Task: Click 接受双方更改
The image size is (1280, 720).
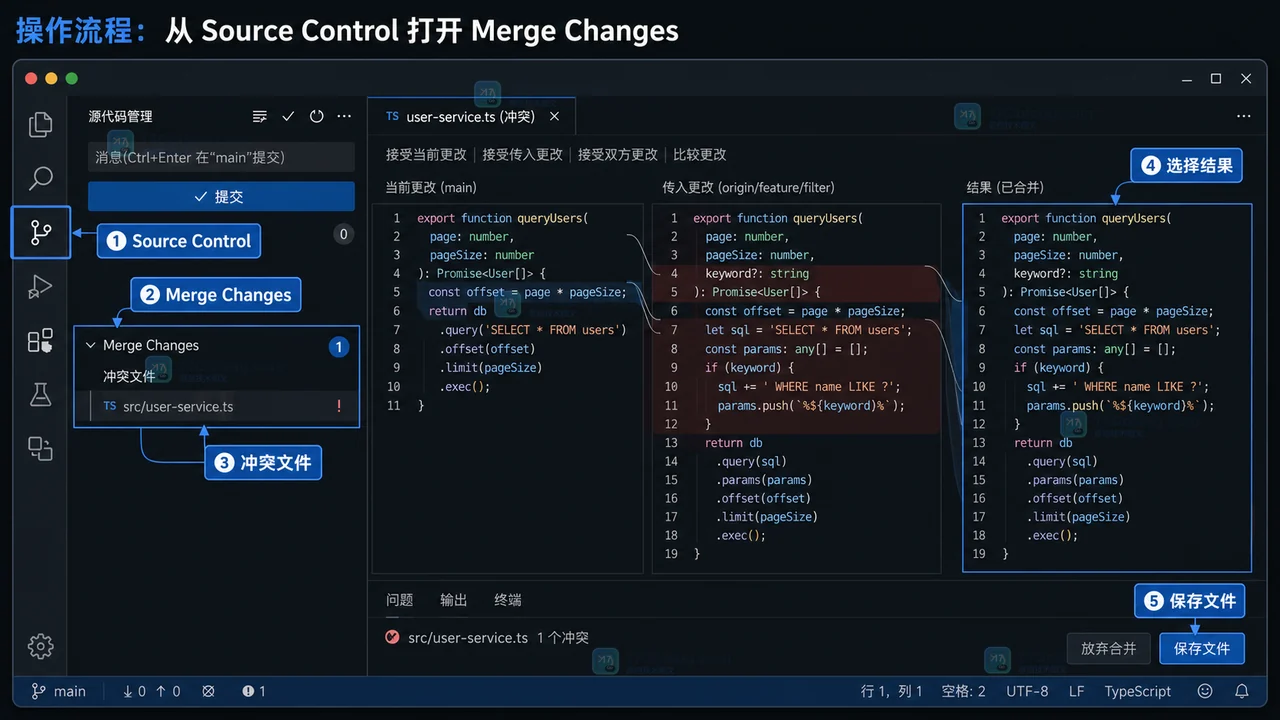Action: (618, 154)
